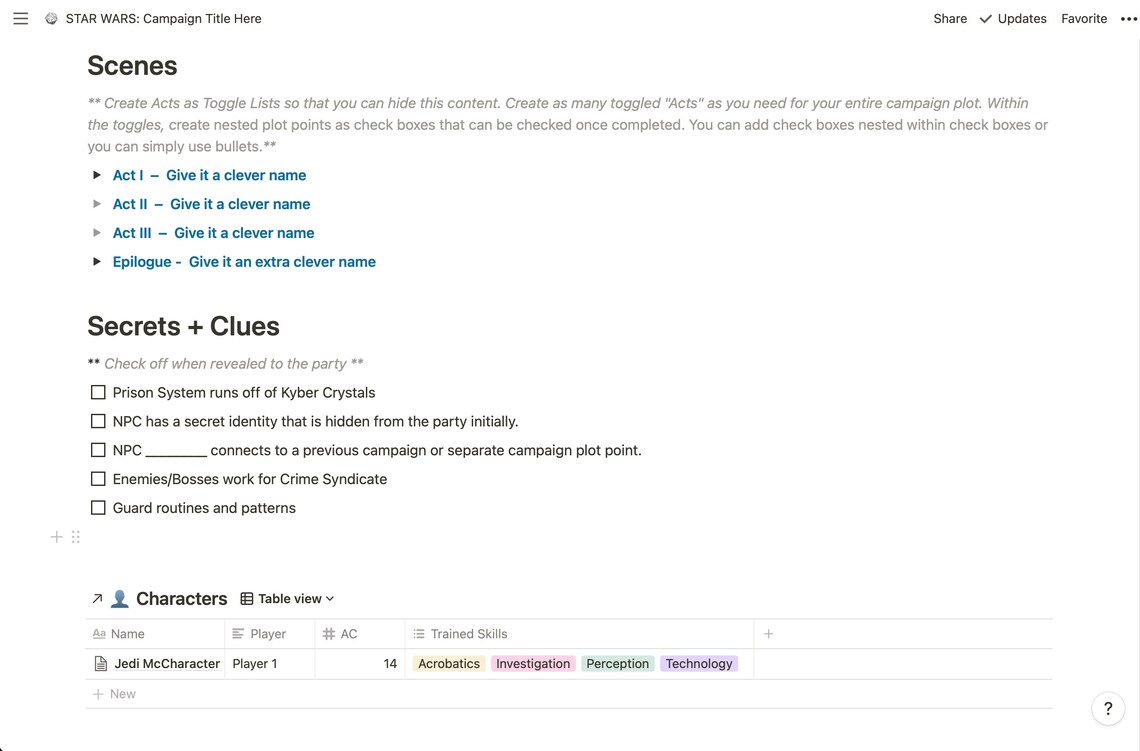Open the Updates menu in top bar
This screenshot has width=1140, height=751.
coord(1013,19)
